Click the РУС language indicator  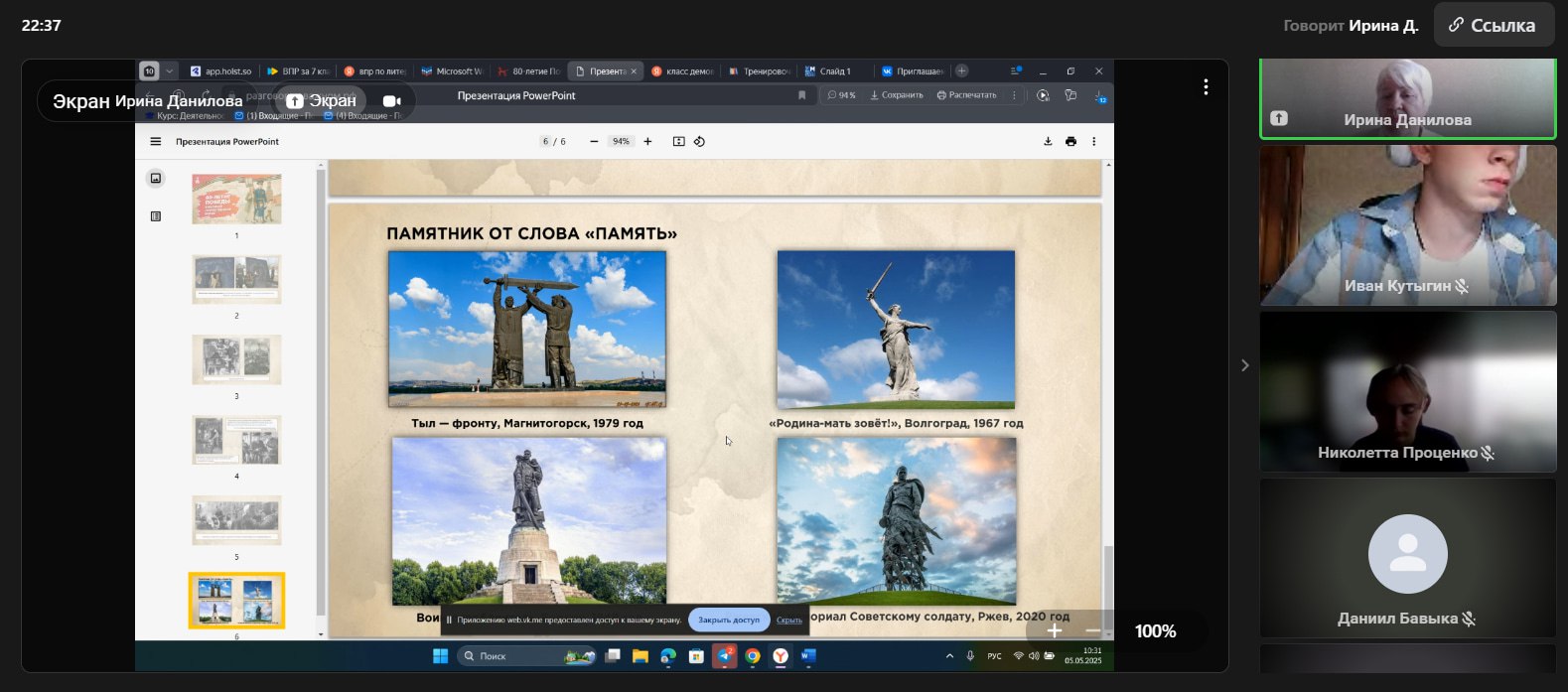[994, 655]
